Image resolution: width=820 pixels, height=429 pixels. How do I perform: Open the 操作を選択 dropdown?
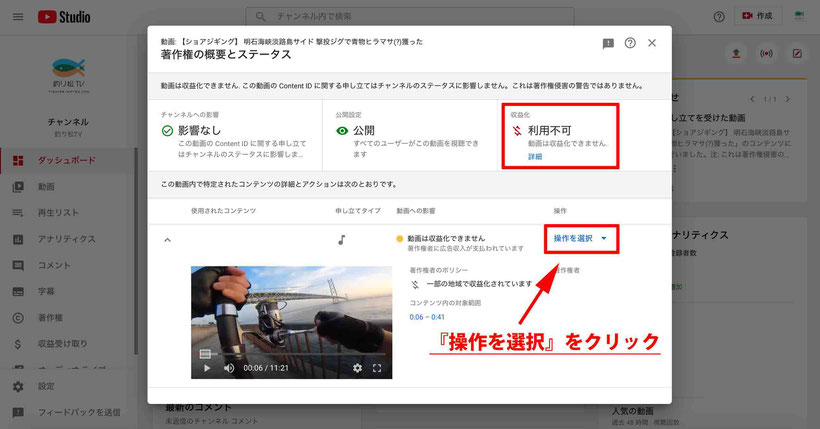pyautogui.click(x=580, y=239)
